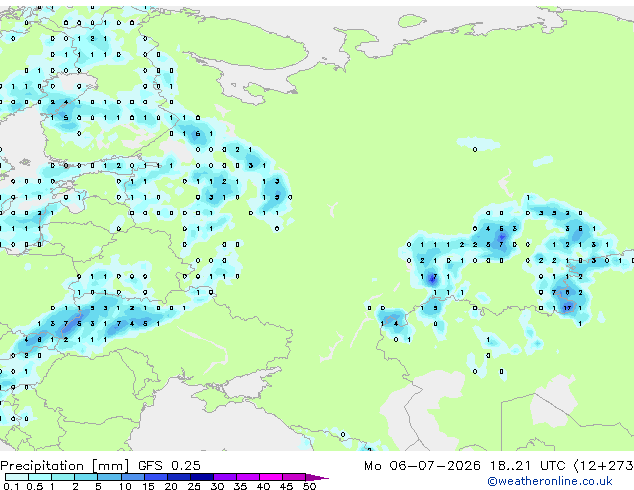Select the 1–2 mm legend color box
The image size is (634, 490).
coord(63,477)
